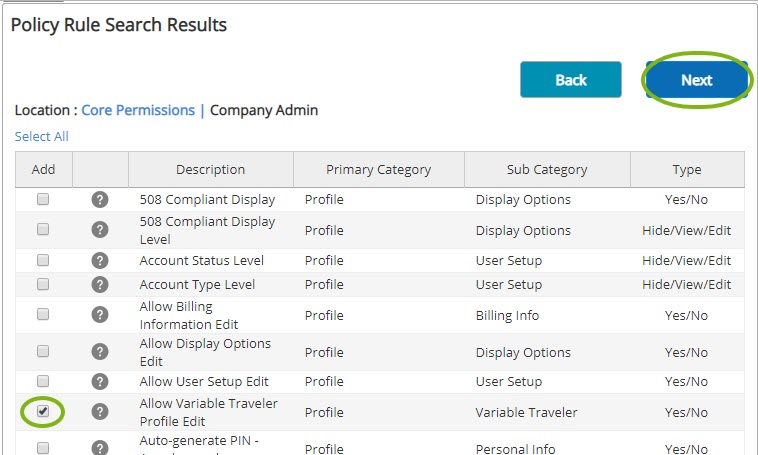The image size is (758, 455).
Task: Click the Select All link
Action: click(42, 136)
